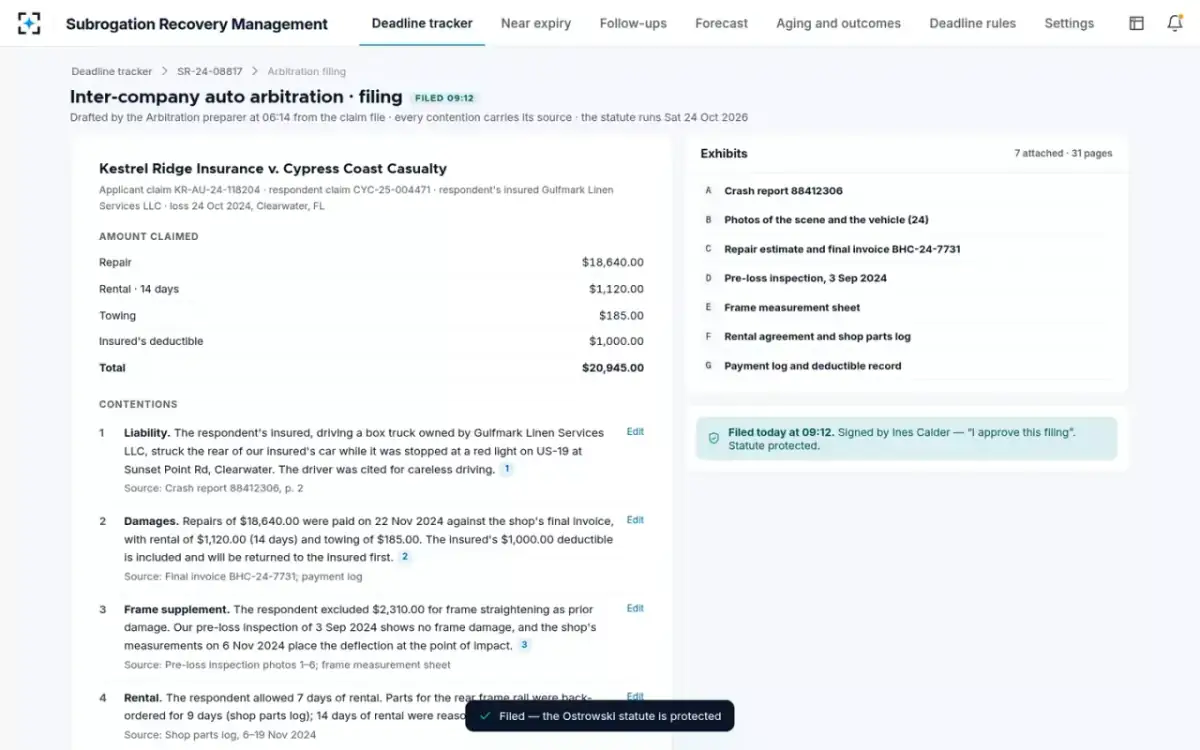Open the Forecast tab
This screenshot has height=750, width=1200.
pos(721,23)
